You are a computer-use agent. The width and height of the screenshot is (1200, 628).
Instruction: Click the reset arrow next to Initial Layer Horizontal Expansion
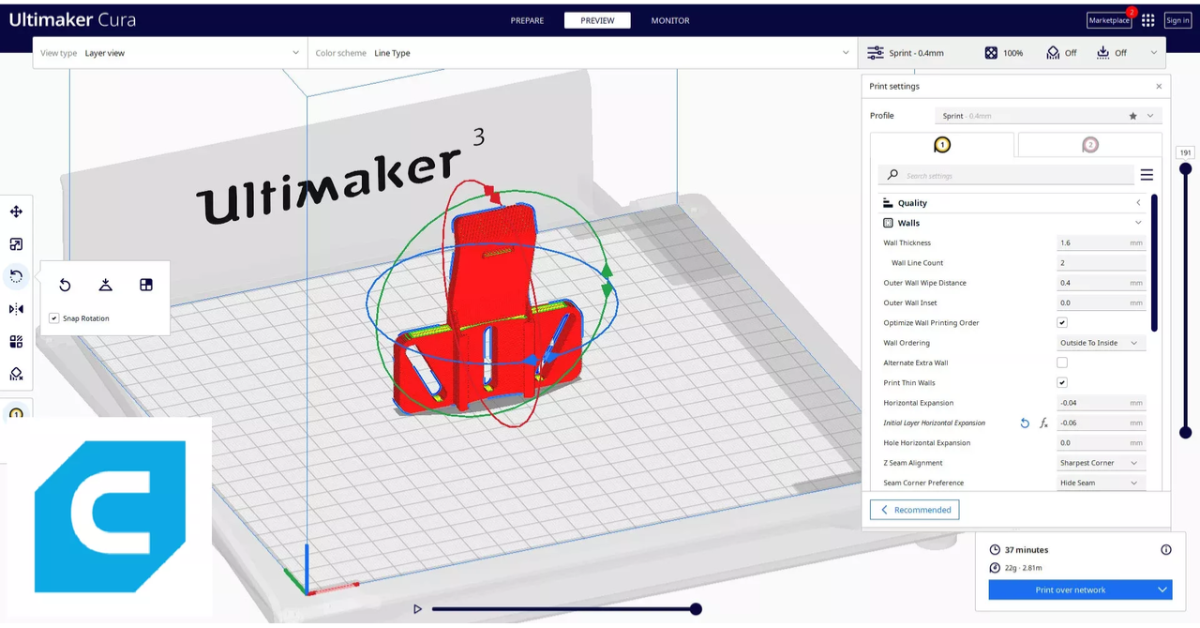coord(1024,423)
